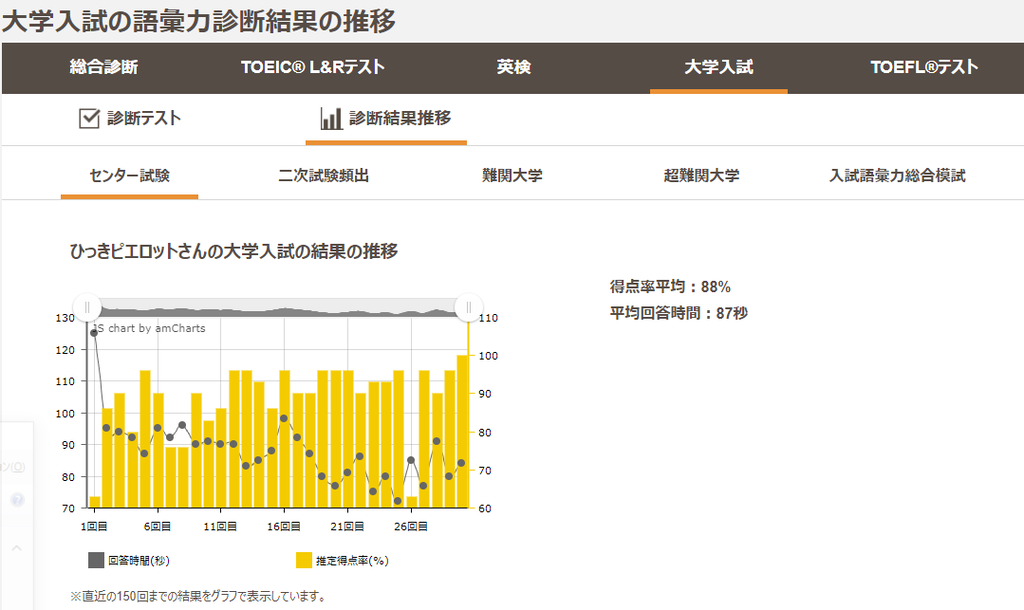Click the faded help question-mark icon
Image resolution: width=1024 pixels, height=610 pixels.
pos(18,500)
